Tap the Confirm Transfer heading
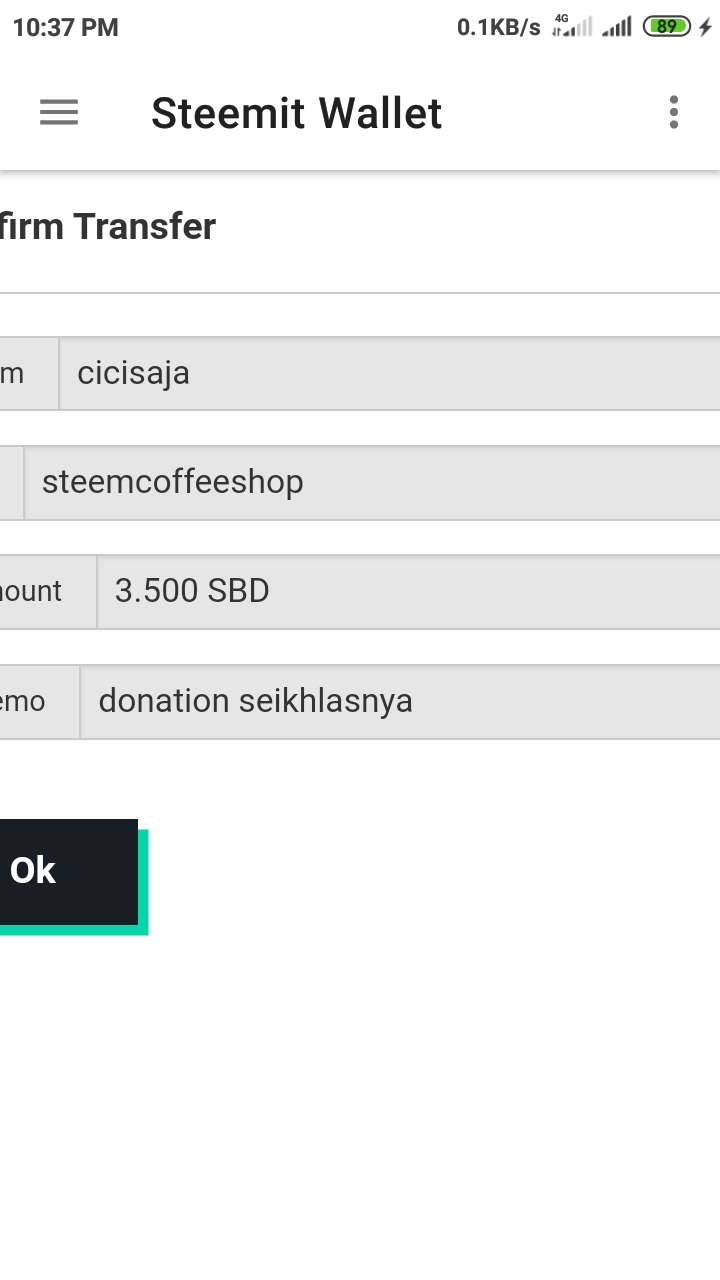Screen dimensions: 720x1280 pos(107,227)
